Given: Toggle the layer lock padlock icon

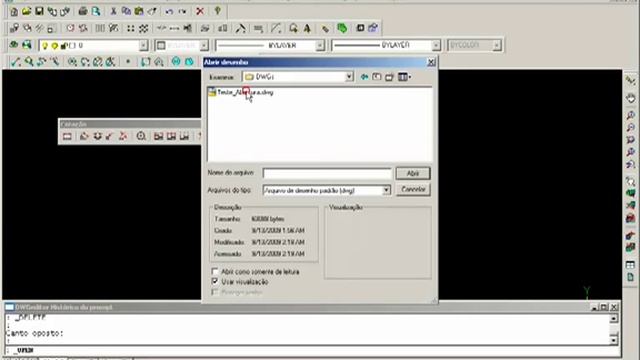Looking at the screenshot, I should tap(63, 46).
